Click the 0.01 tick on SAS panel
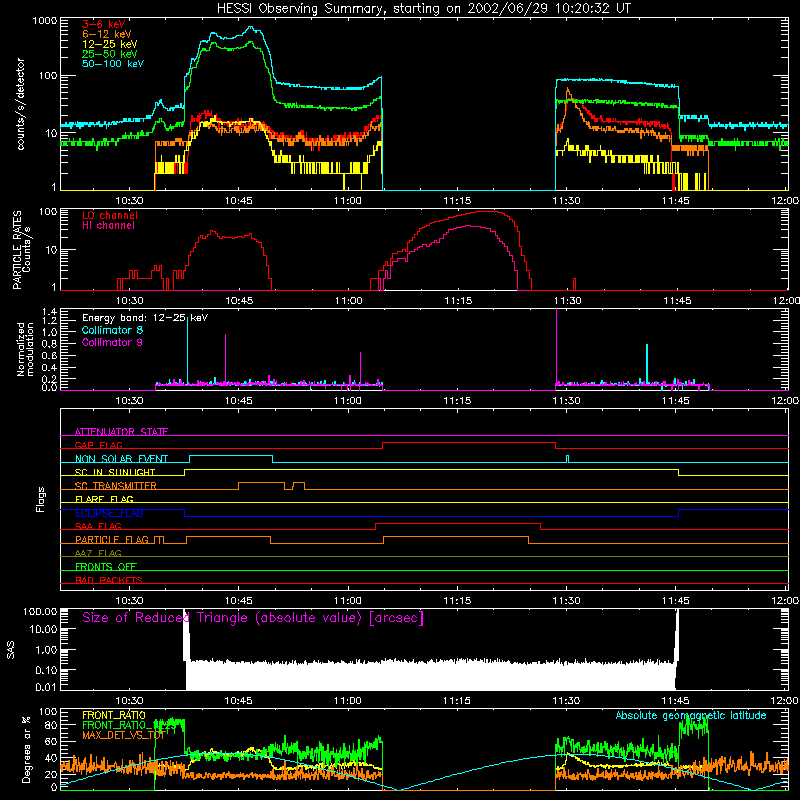The image size is (800, 800). coord(46,687)
